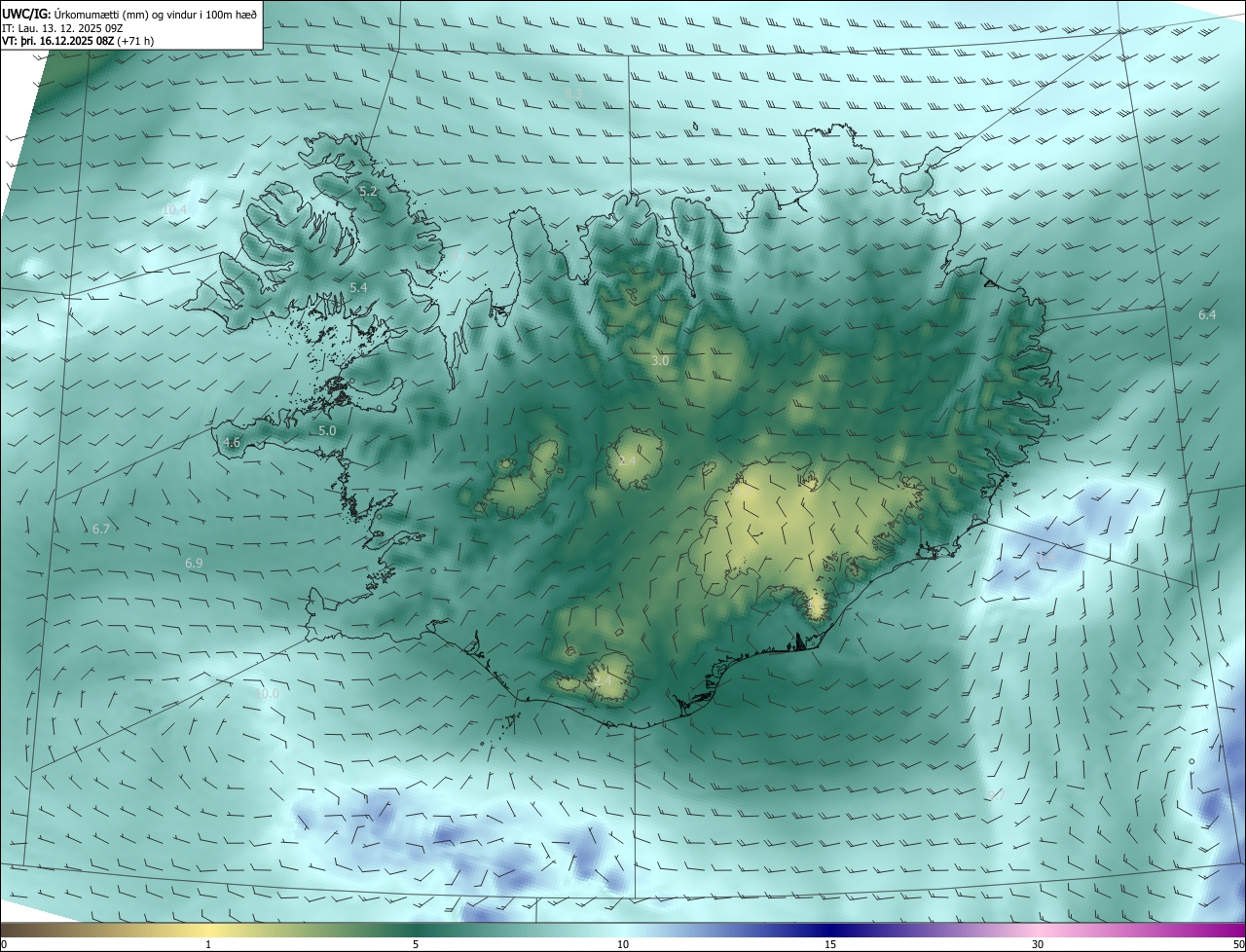Viewport: 1246px width, 952px height.
Task: Click the 5.0 value label on the map
Action: pos(327,430)
